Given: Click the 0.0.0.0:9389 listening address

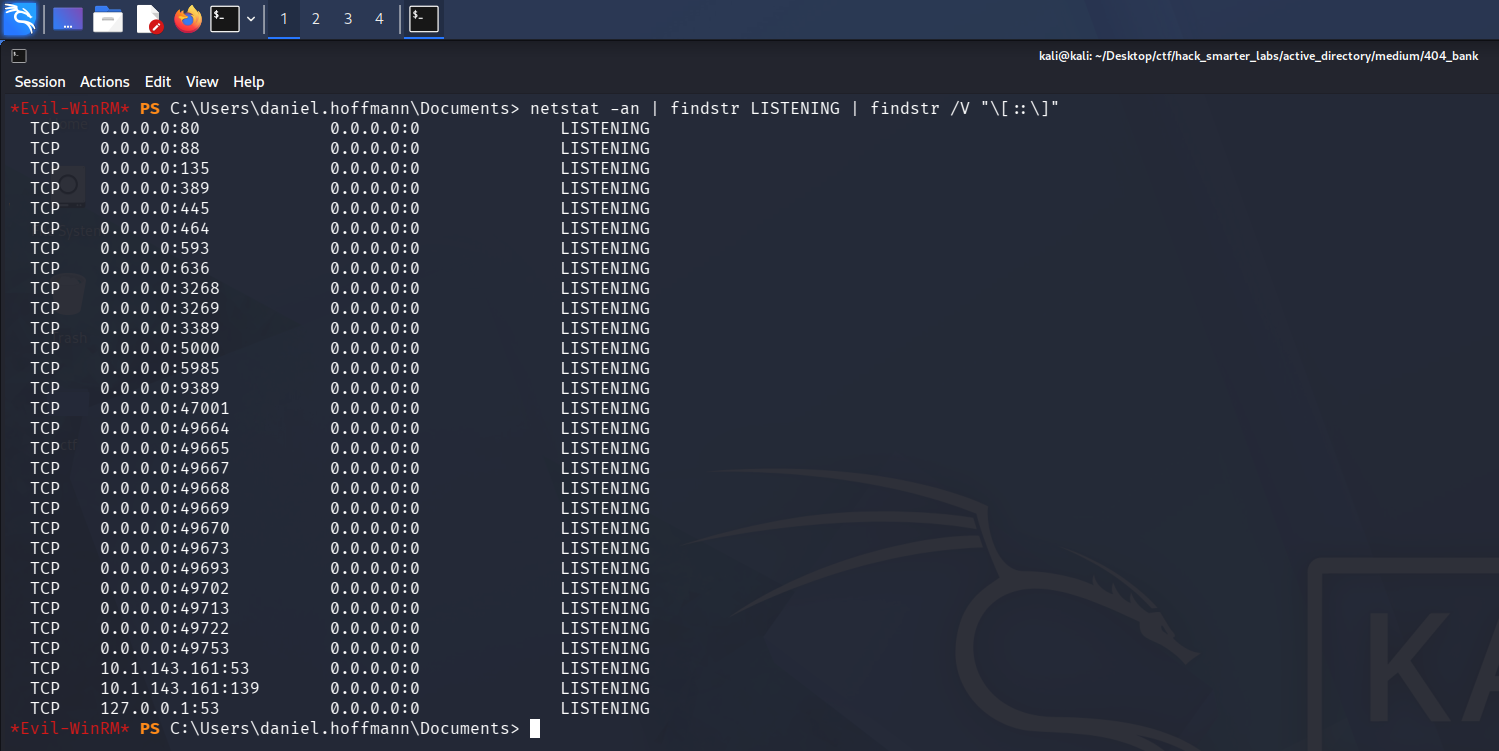Looking at the screenshot, I should pyautogui.click(x=160, y=388).
